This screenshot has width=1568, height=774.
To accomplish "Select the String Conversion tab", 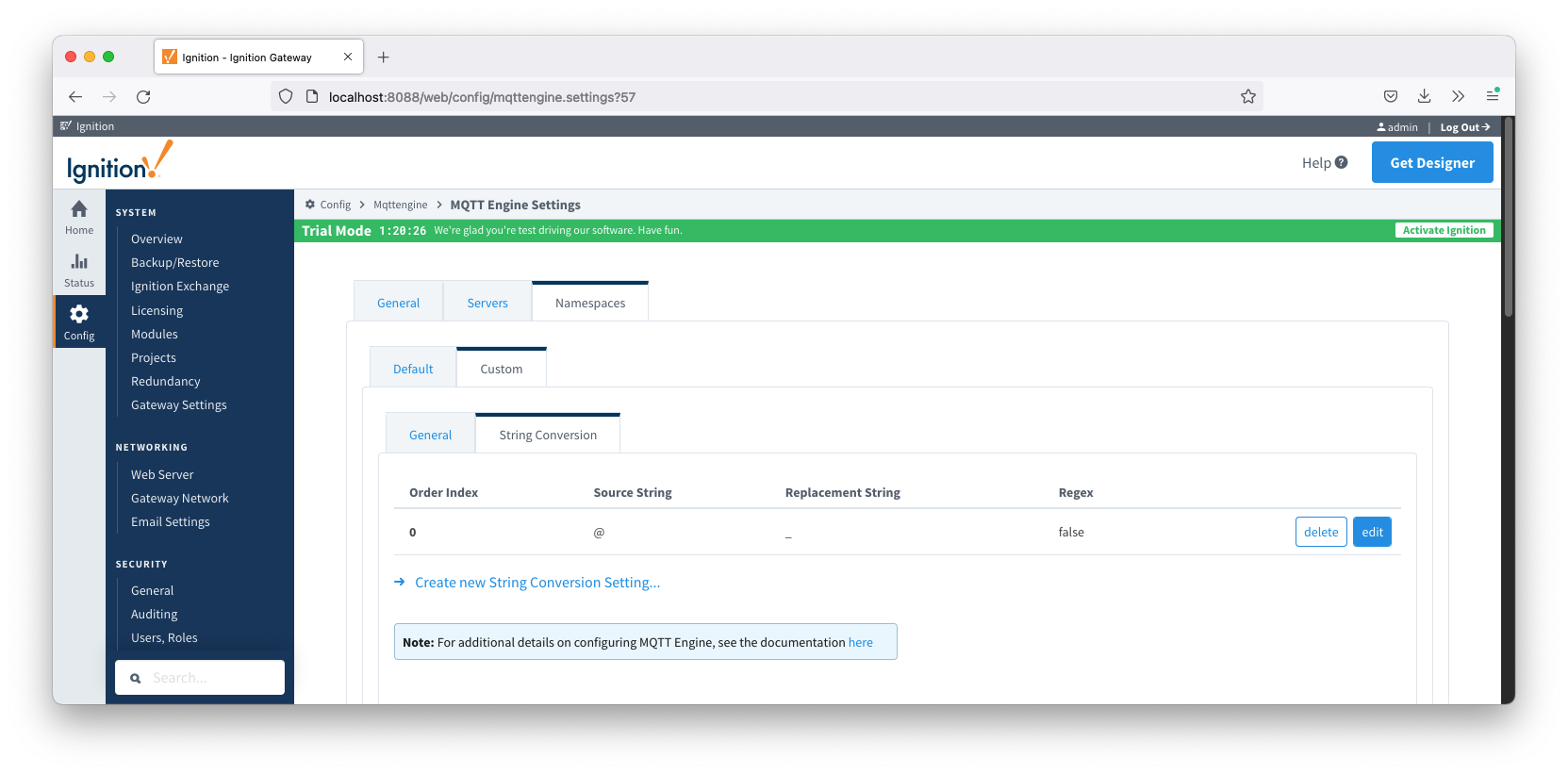I will click(x=548, y=435).
